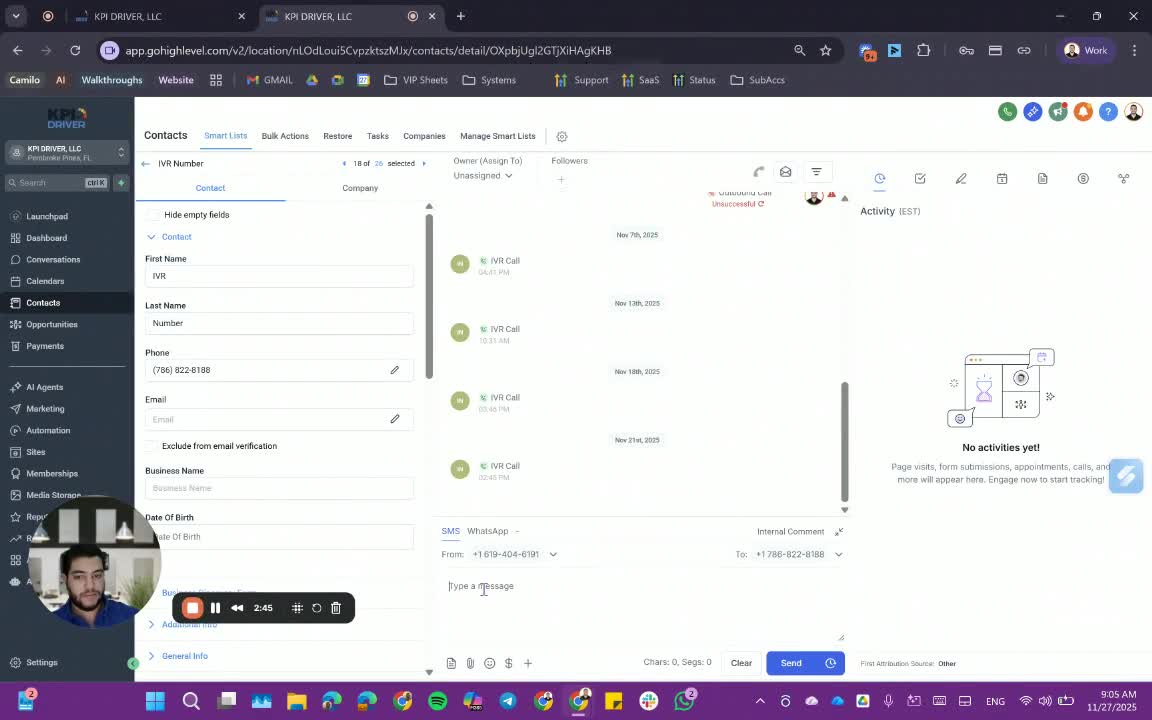Screen dimensions: 1152x720
Task: Collapse the message composer icon
Action: [839, 531]
